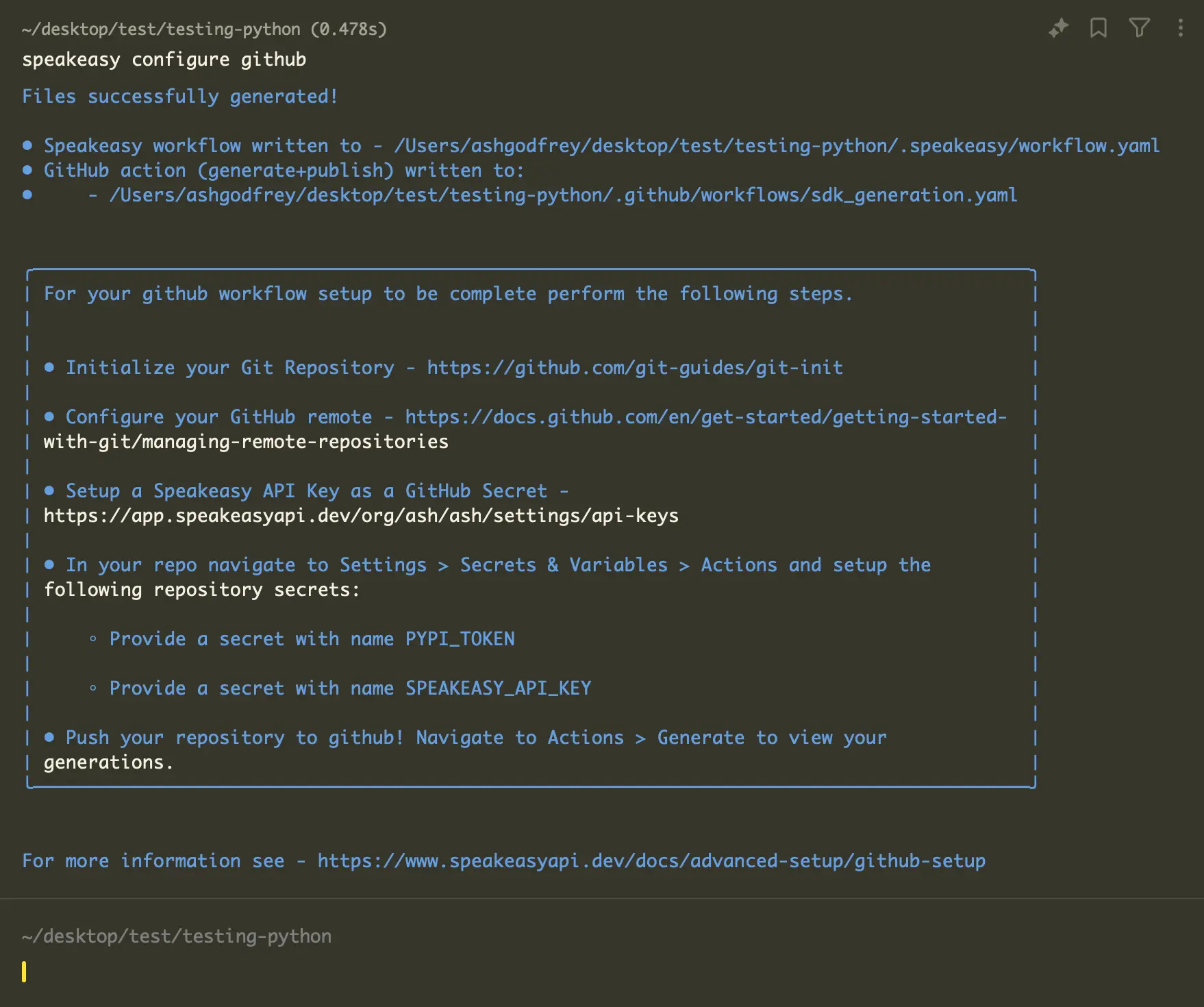Viewport: 1204px width, 1007px height.
Task: Click the '~/desktop/test/testing-python (0.478s)' header
Action: [x=204, y=29]
